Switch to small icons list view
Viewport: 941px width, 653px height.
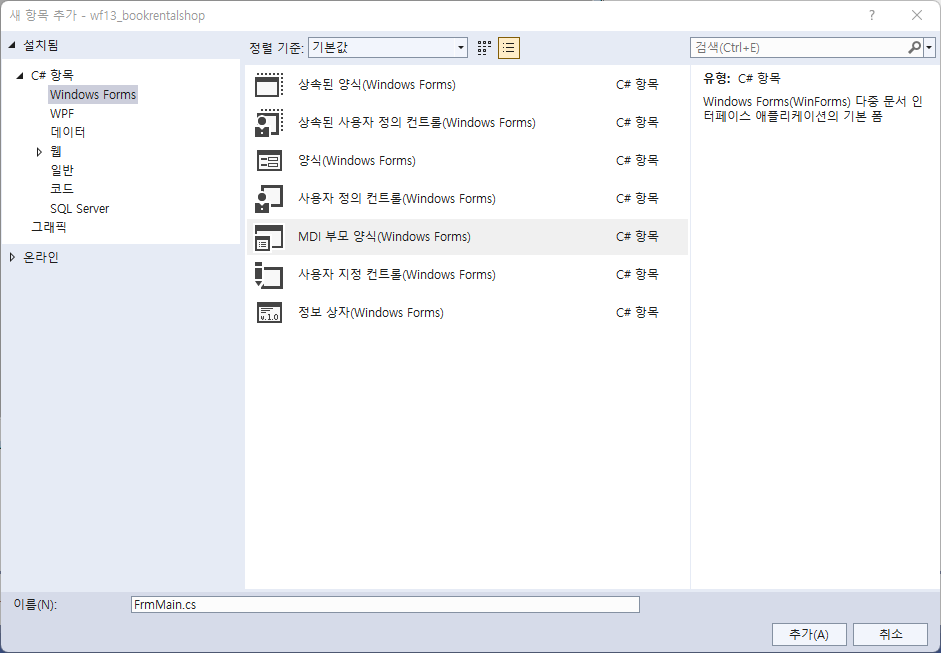click(509, 48)
